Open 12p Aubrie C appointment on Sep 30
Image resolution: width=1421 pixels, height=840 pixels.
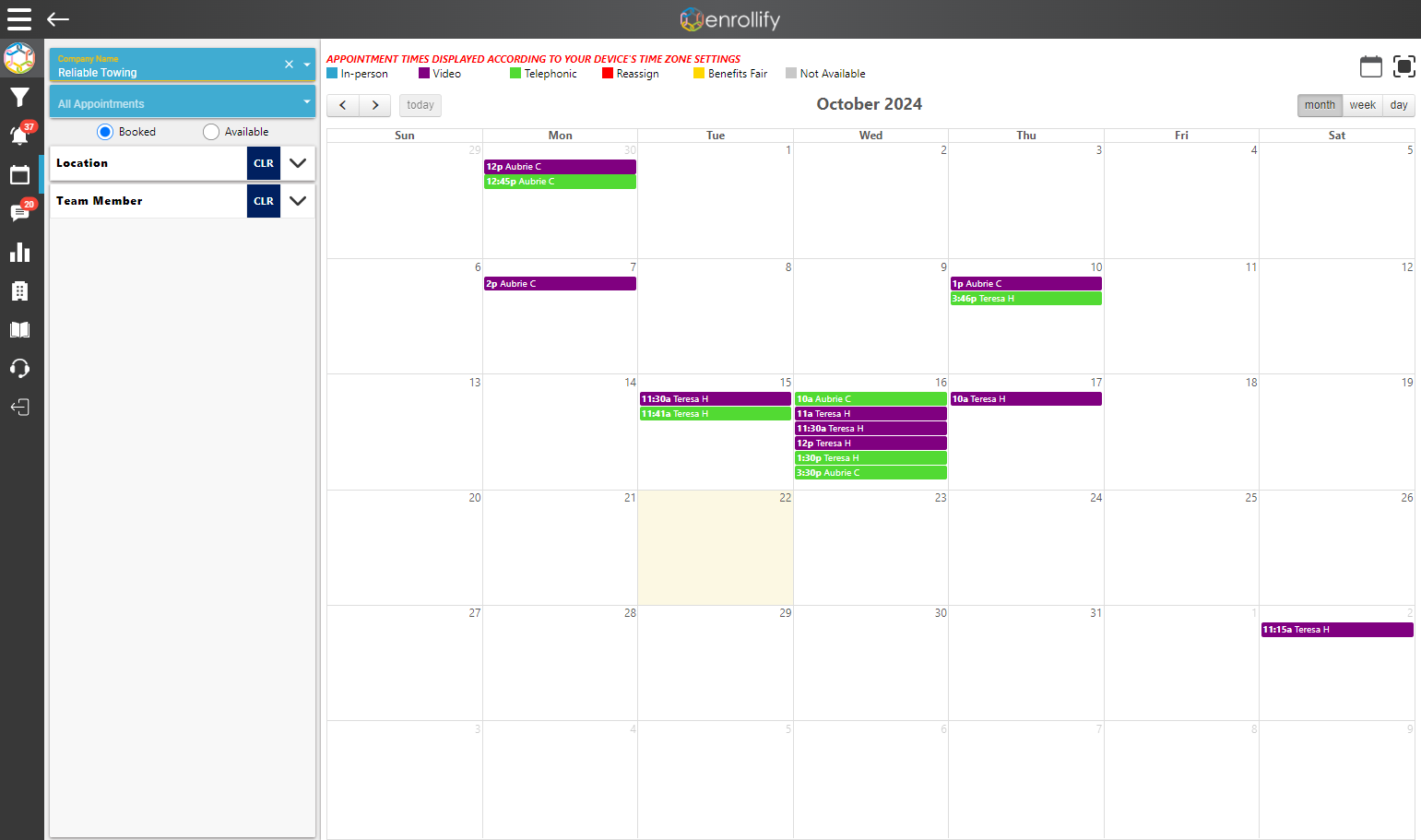coord(560,167)
